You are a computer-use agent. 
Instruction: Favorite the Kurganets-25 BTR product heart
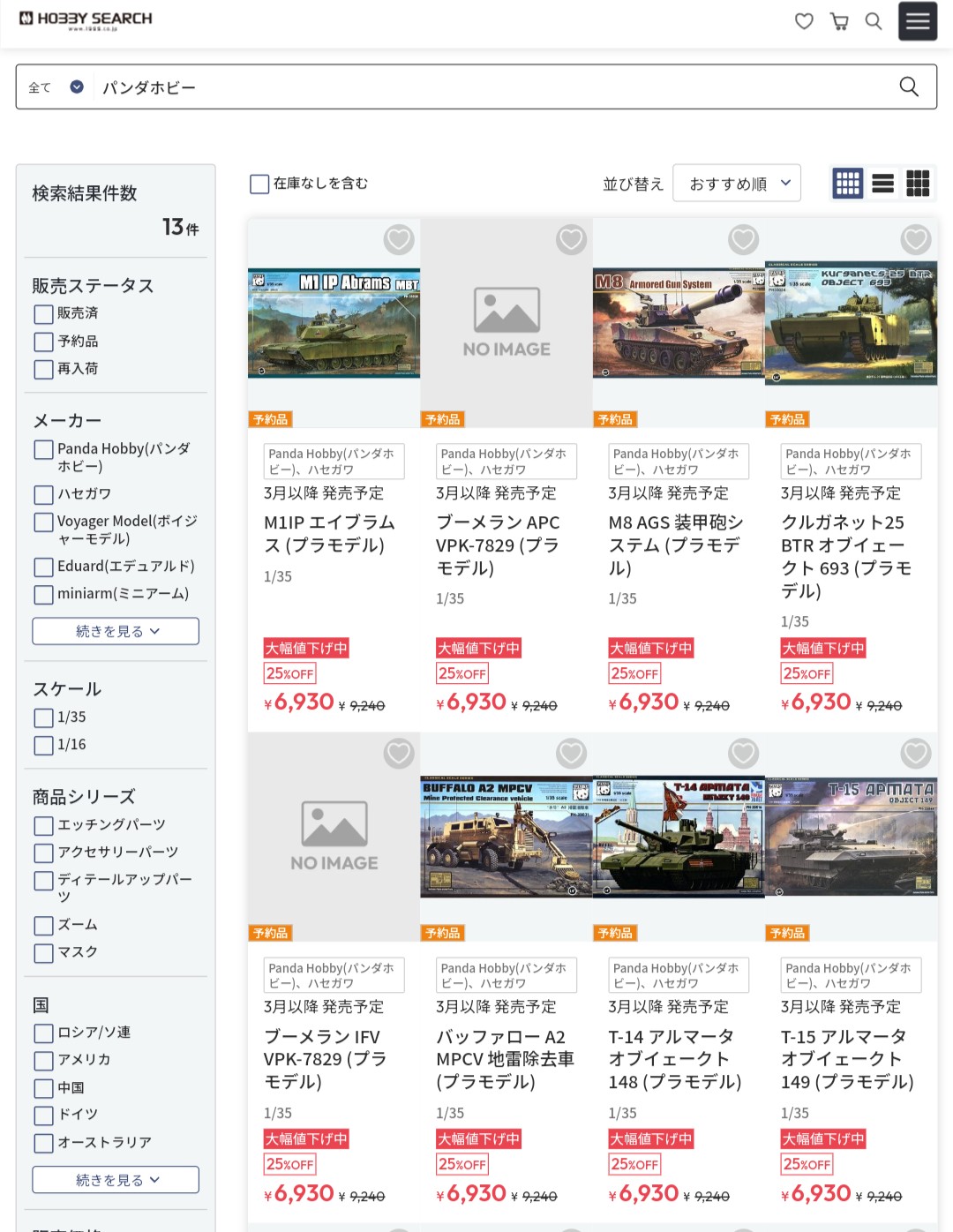(916, 239)
